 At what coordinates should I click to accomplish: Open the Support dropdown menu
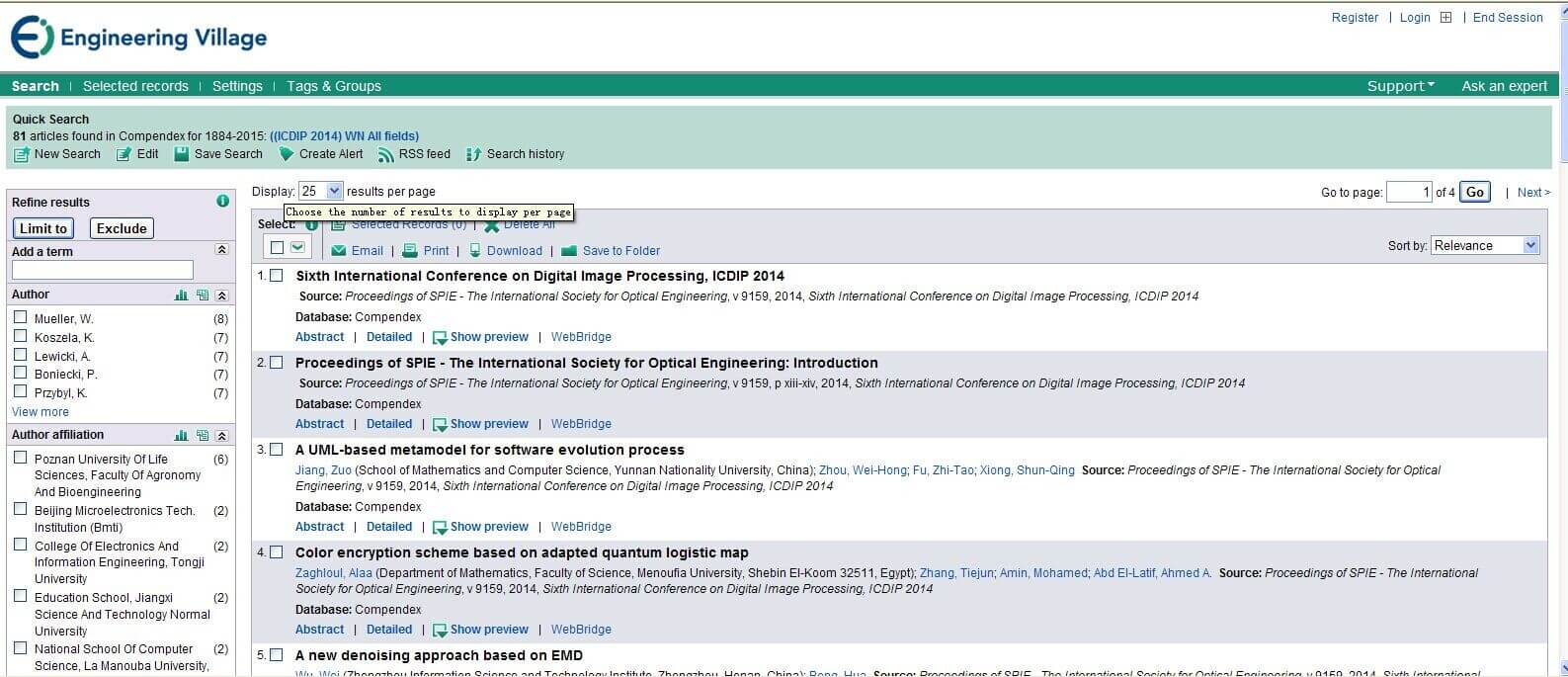(1401, 86)
